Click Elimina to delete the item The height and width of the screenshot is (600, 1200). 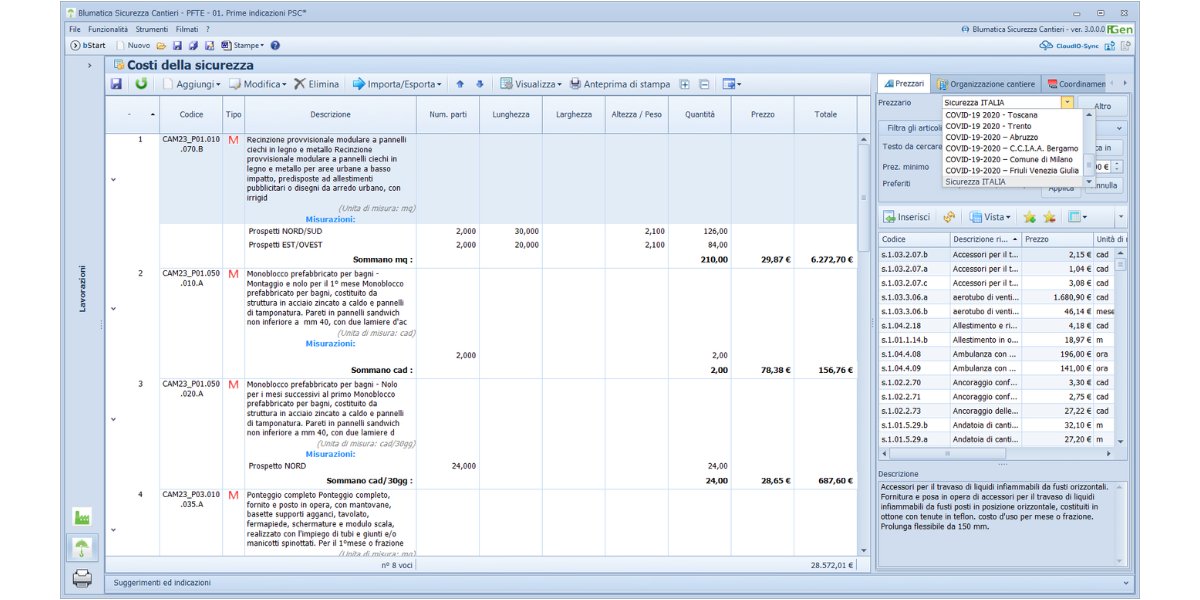click(x=316, y=84)
